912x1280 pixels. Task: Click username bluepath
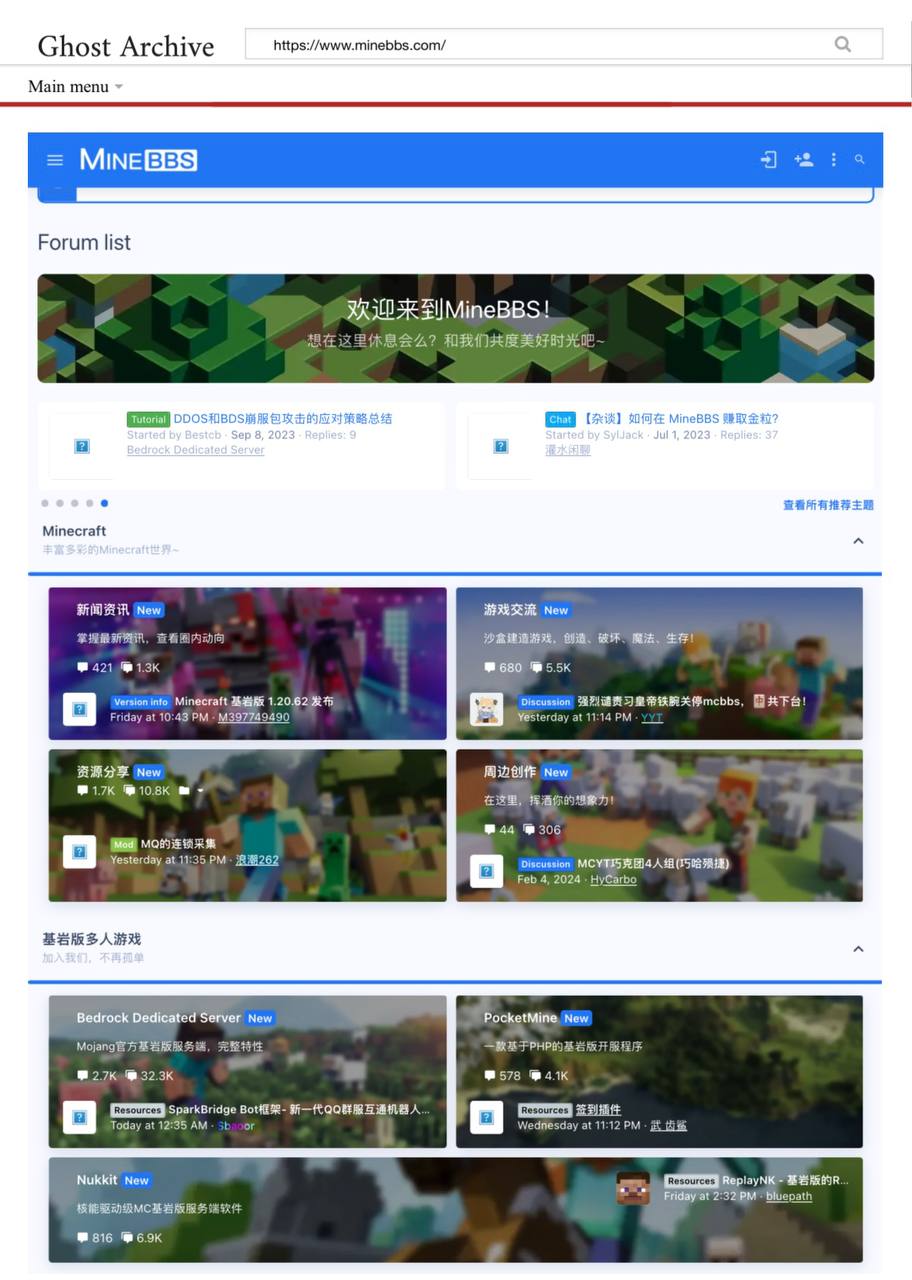pos(789,1196)
